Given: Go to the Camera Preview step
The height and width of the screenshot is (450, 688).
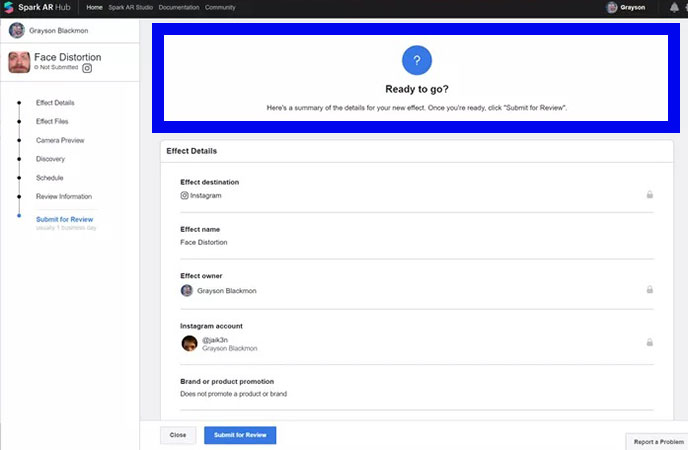Looking at the screenshot, I should (x=60, y=140).
